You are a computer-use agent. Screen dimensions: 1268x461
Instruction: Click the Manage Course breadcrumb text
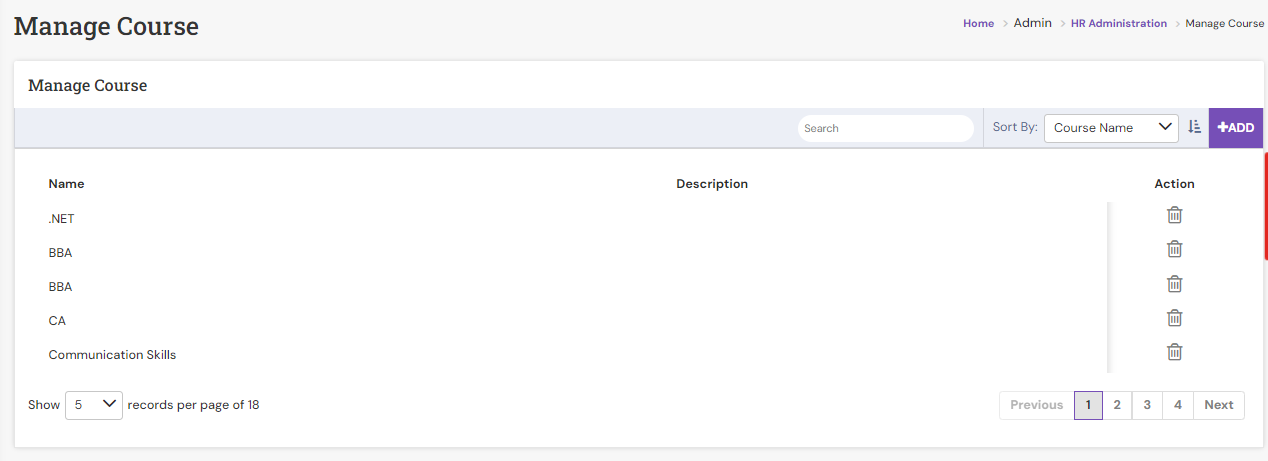click(x=1225, y=23)
